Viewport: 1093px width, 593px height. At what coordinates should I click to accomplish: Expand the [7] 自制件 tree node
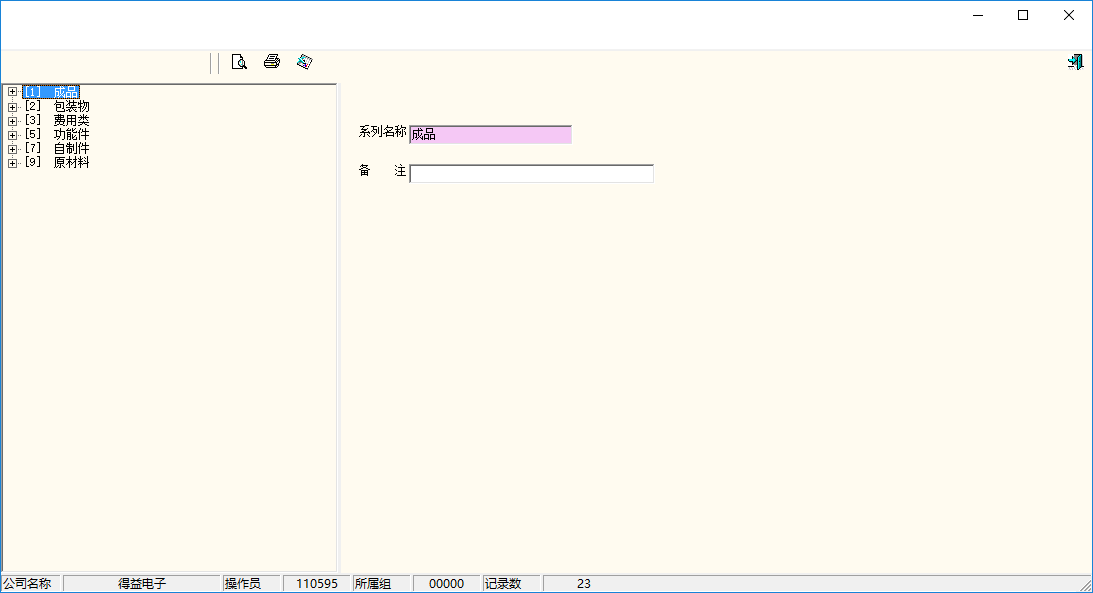pyautogui.click(x=12, y=148)
